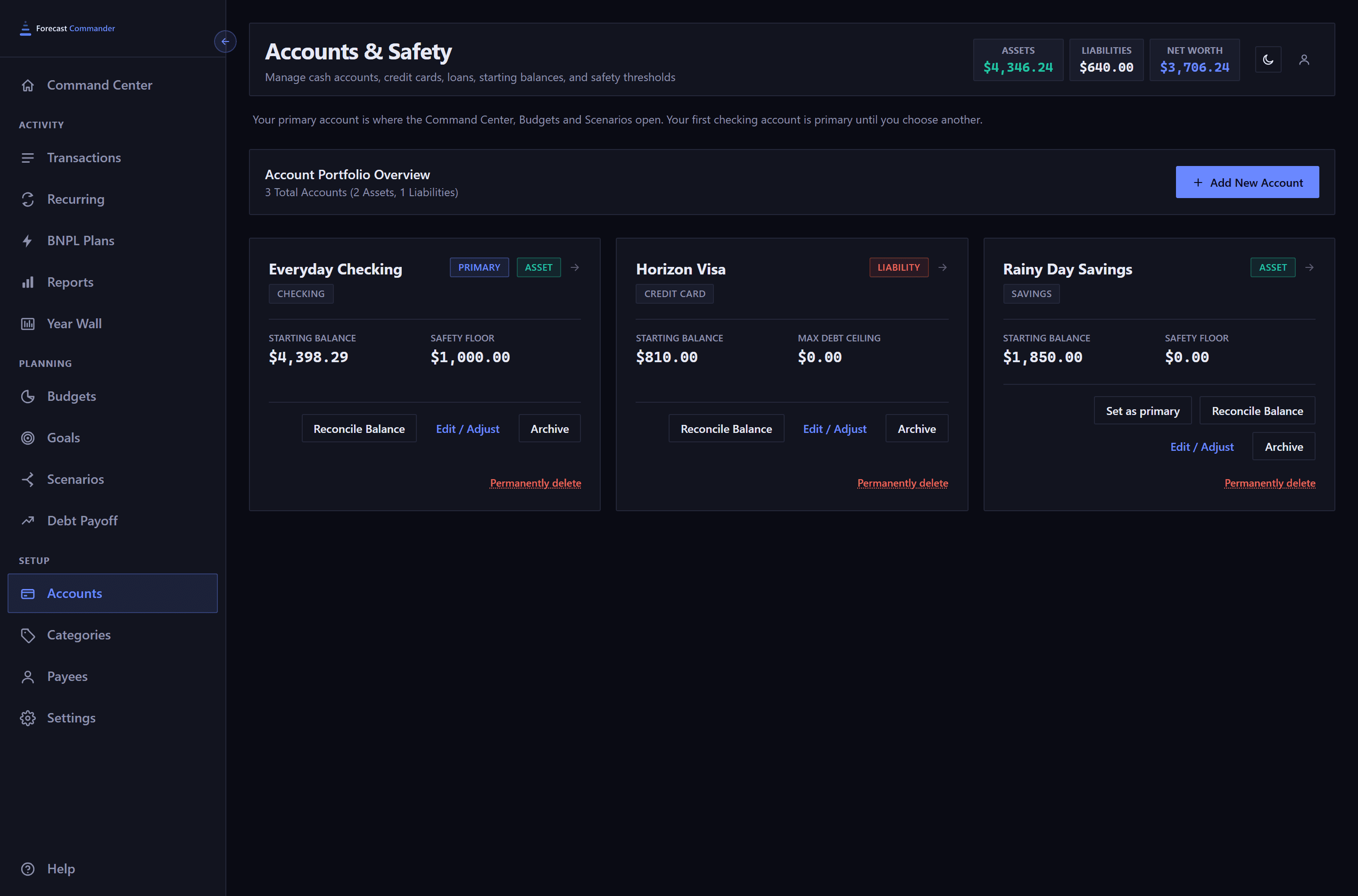This screenshot has width=1358, height=896.
Task: Click the Settings gear icon
Action: [27, 718]
